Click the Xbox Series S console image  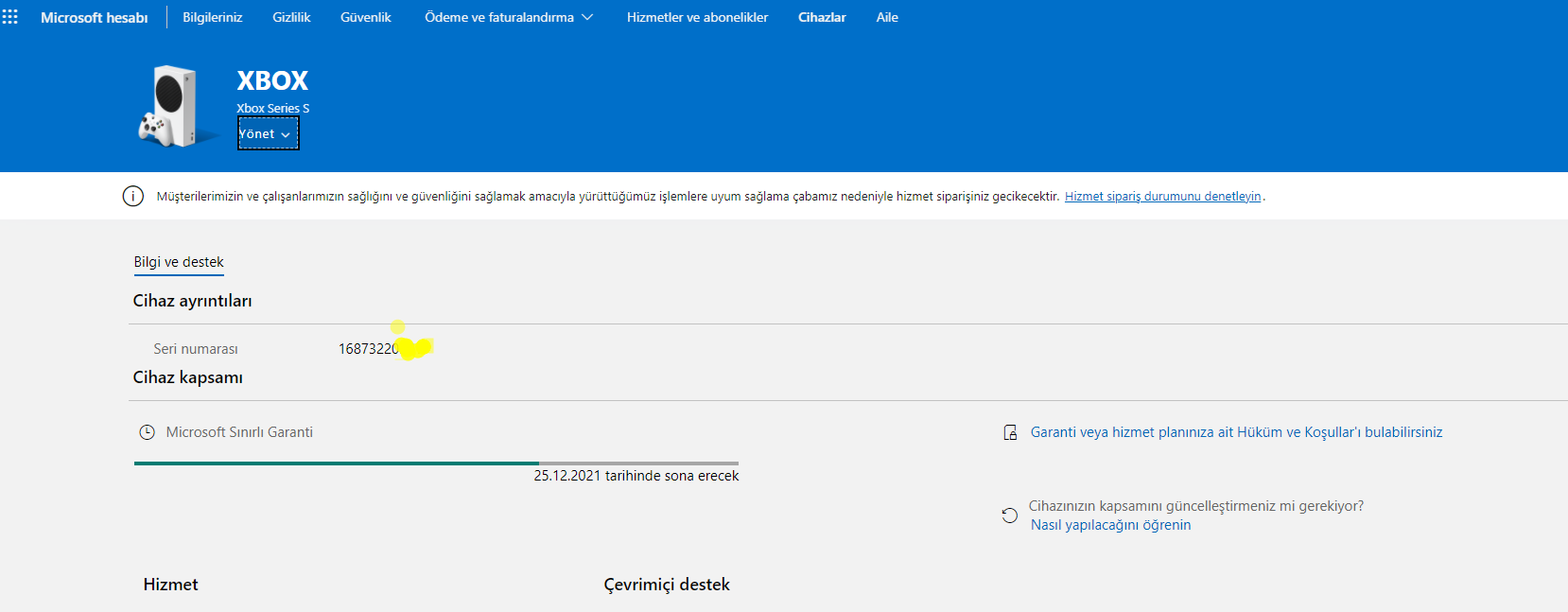(x=171, y=106)
